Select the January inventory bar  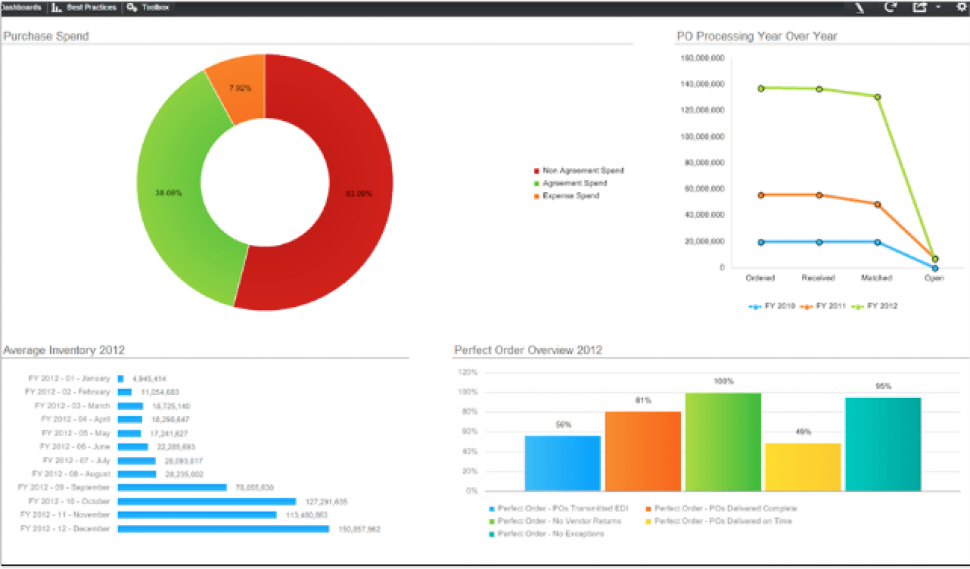click(121, 379)
